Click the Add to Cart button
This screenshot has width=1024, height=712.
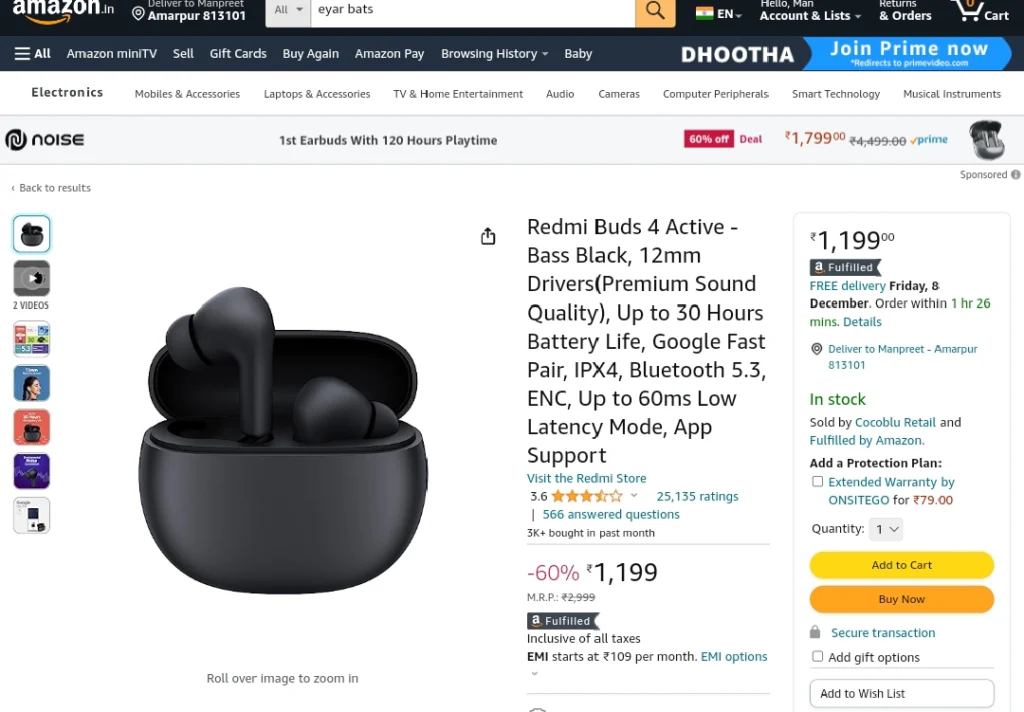pyautogui.click(x=901, y=565)
